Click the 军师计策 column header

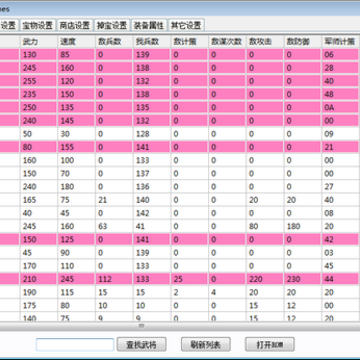coord(341,42)
